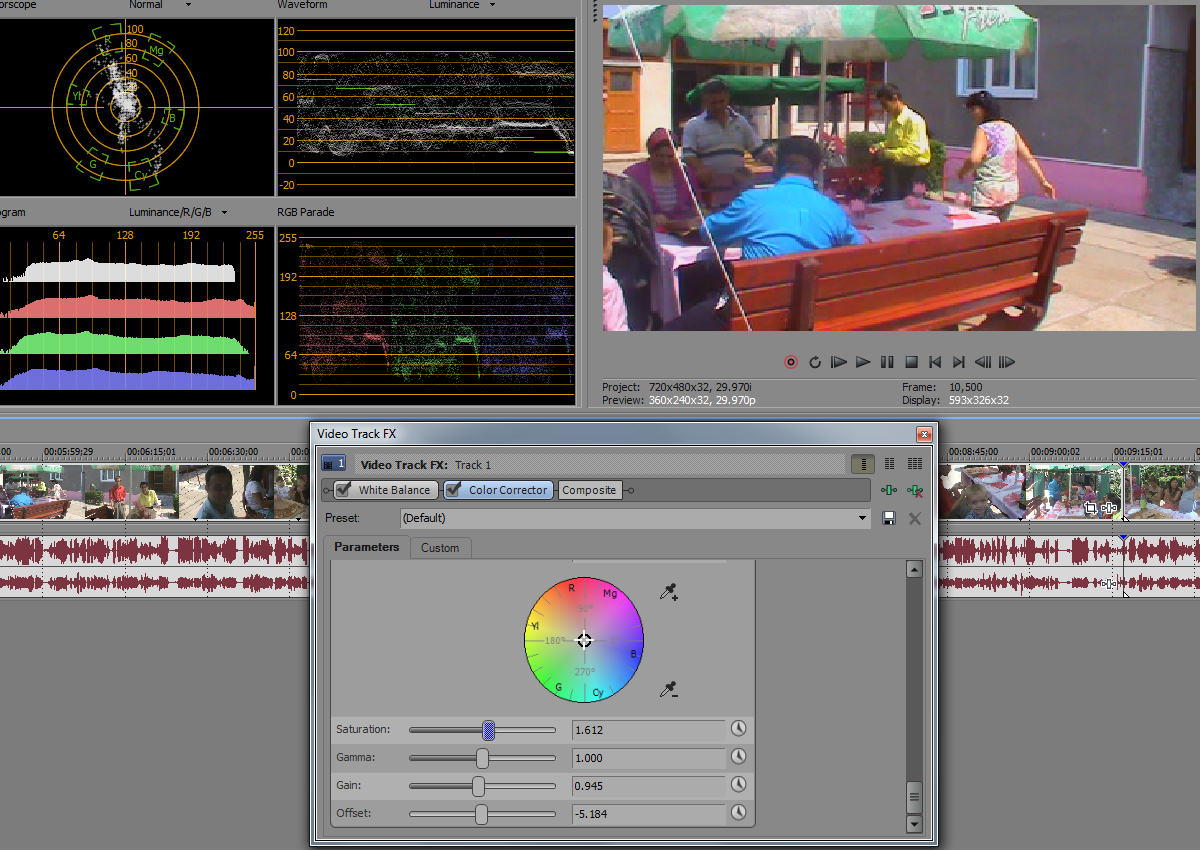Image resolution: width=1200 pixels, height=850 pixels.
Task: Uncheck the Color Corrector effect
Action: 453,490
